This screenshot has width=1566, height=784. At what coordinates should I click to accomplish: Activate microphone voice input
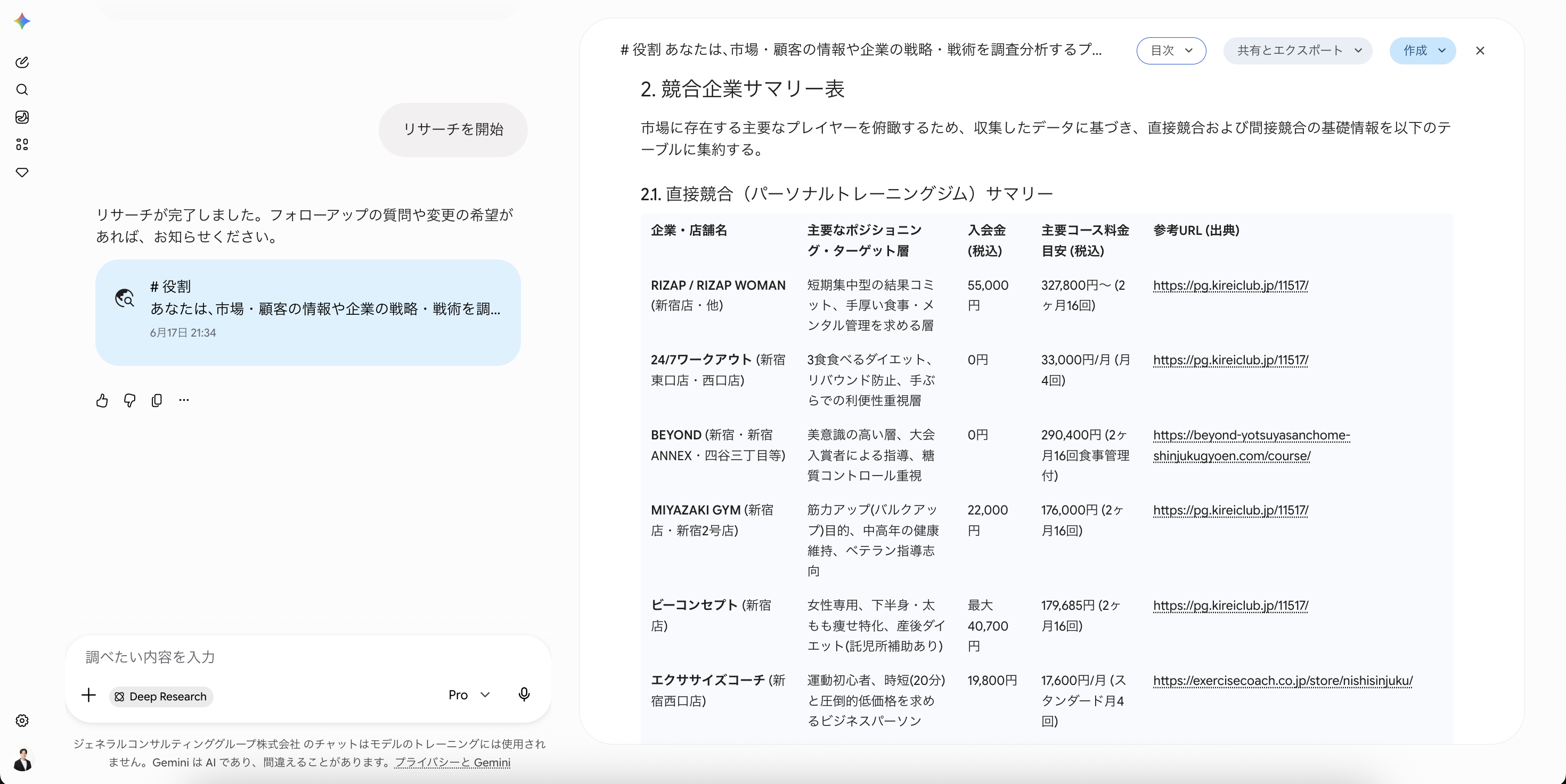pos(524,695)
